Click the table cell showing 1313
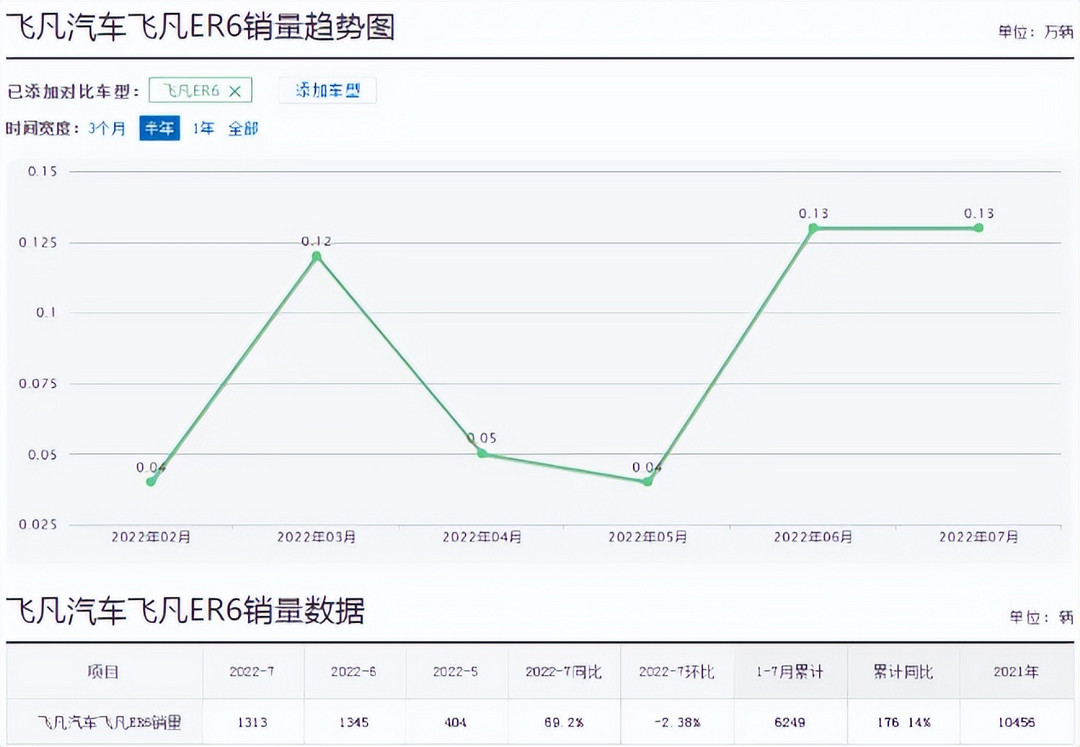1080x747 pixels. coord(252,722)
